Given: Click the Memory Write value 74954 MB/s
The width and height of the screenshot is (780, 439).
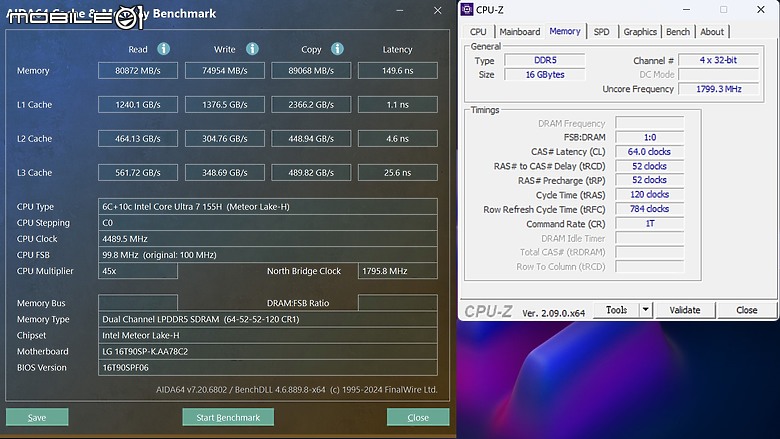Looking at the screenshot, I should coord(224,71).
